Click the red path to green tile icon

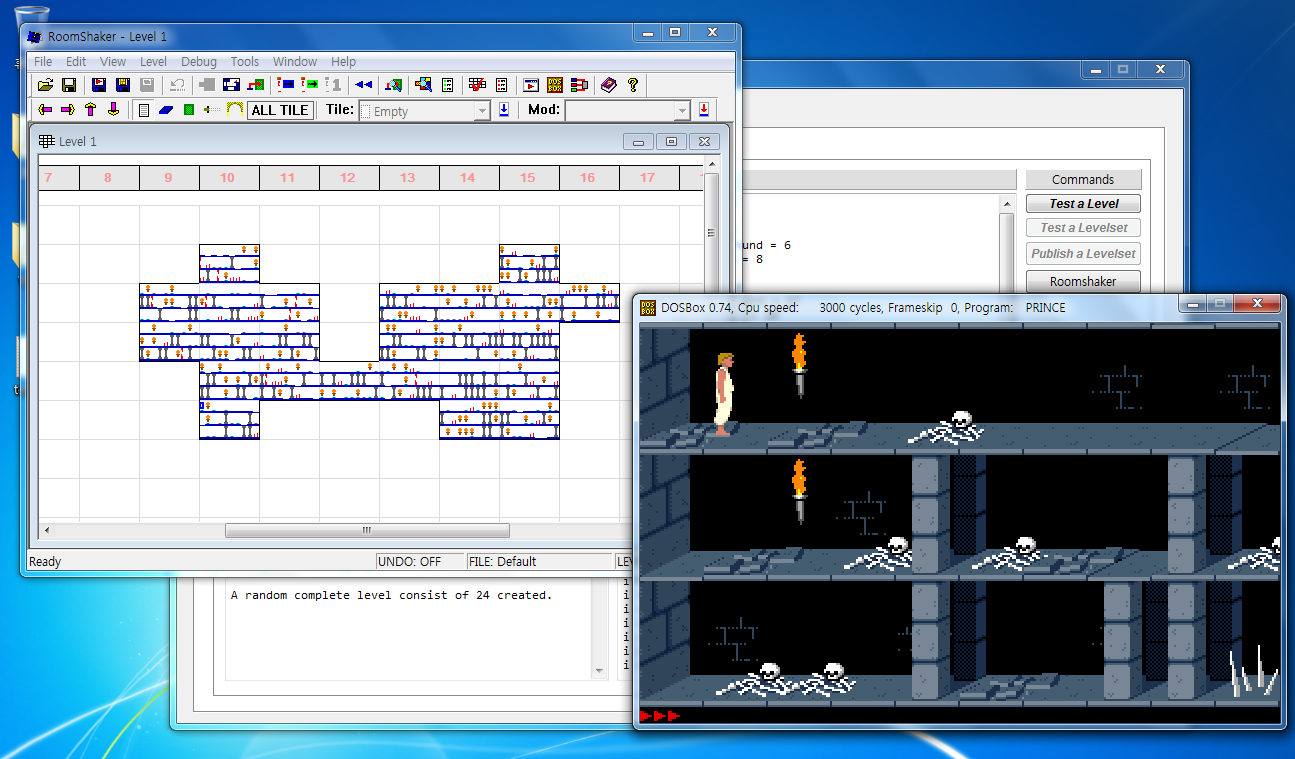pos(255,85)
